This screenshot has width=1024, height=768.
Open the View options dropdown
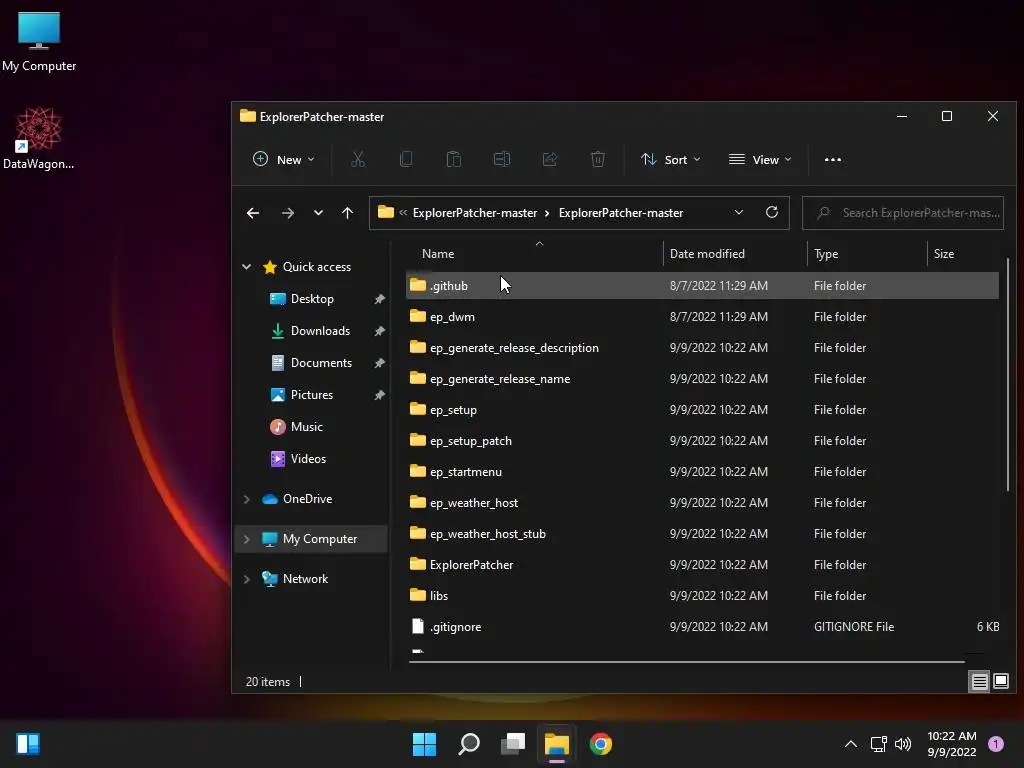click(x=760, y=159)
